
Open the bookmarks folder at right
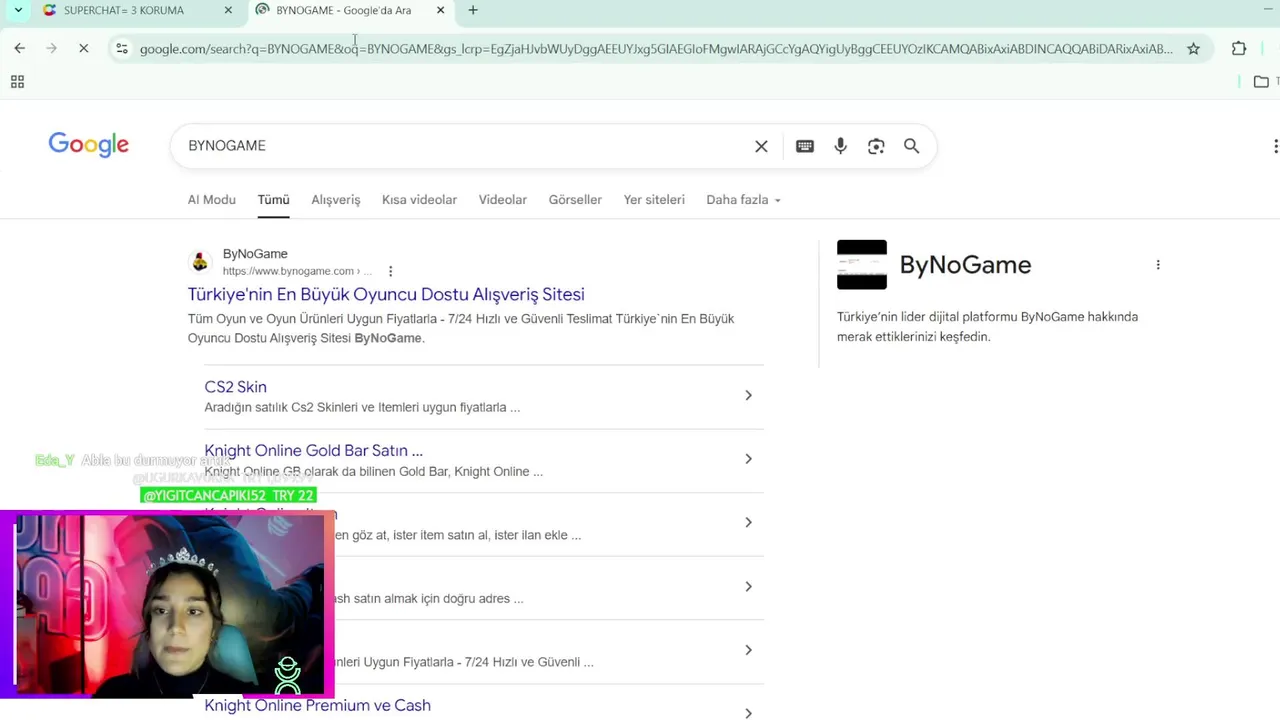[1261, 82]
